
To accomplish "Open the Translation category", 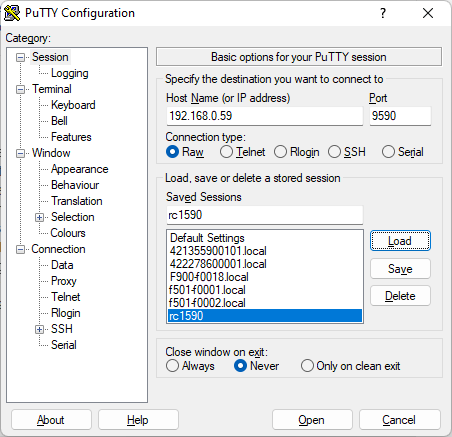I will coord(77,201).
